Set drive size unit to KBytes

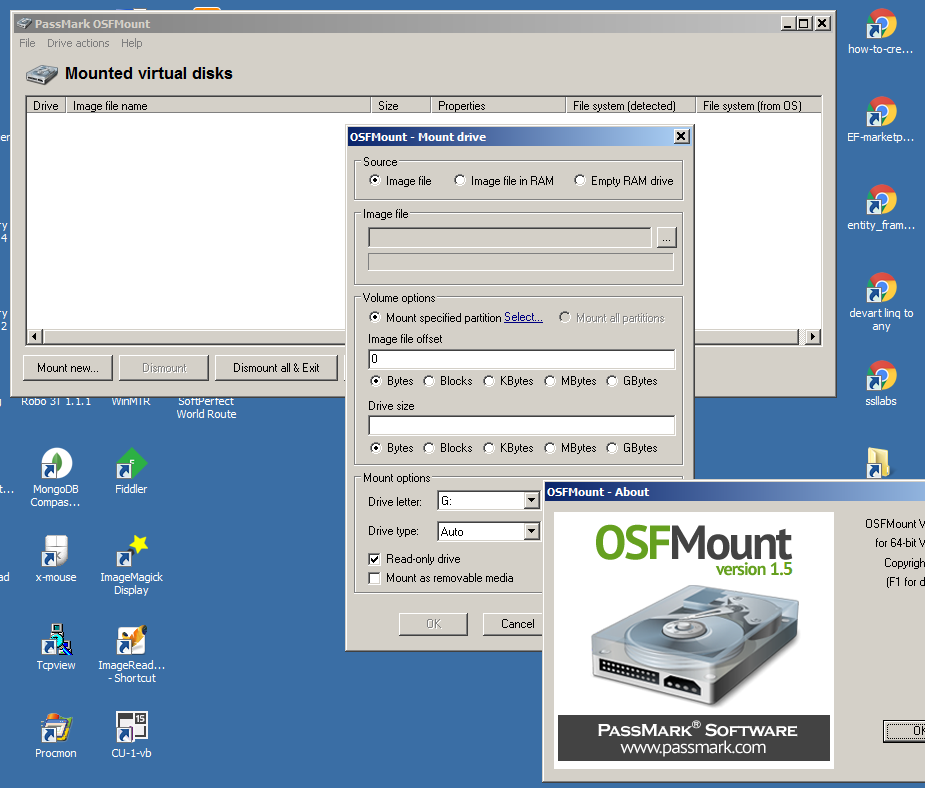tap(488, 448)
